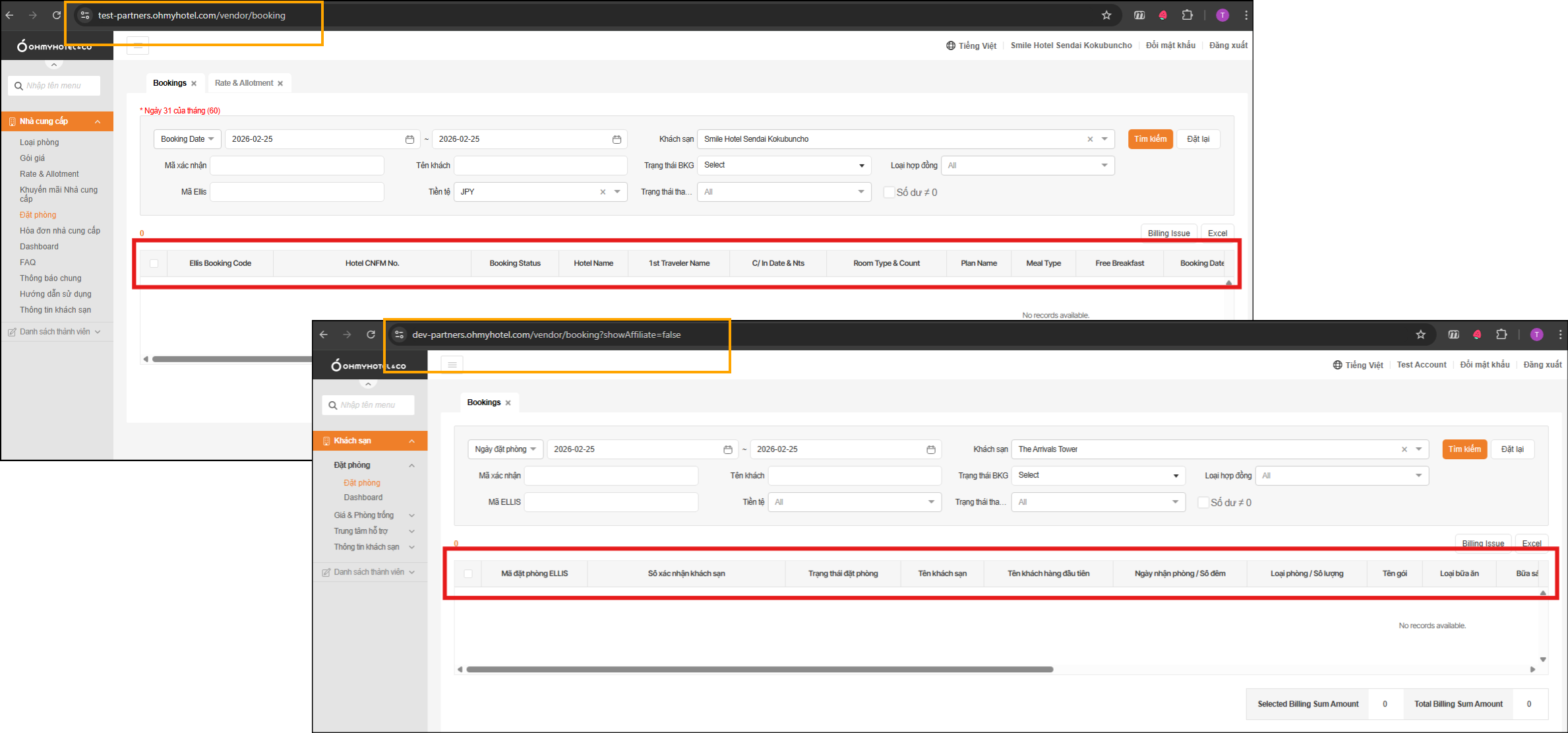Click the 'Mã xác nhận' input field in the top form
Viewport: 1568px width, 733px height.
(297, 166)
